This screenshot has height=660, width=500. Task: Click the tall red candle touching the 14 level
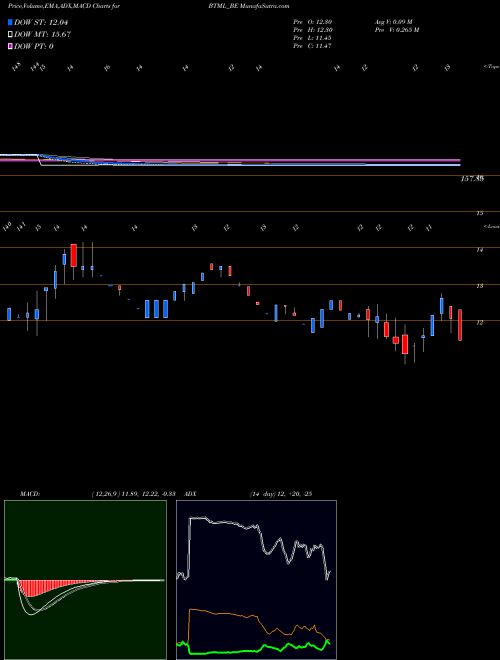(74, 255)
